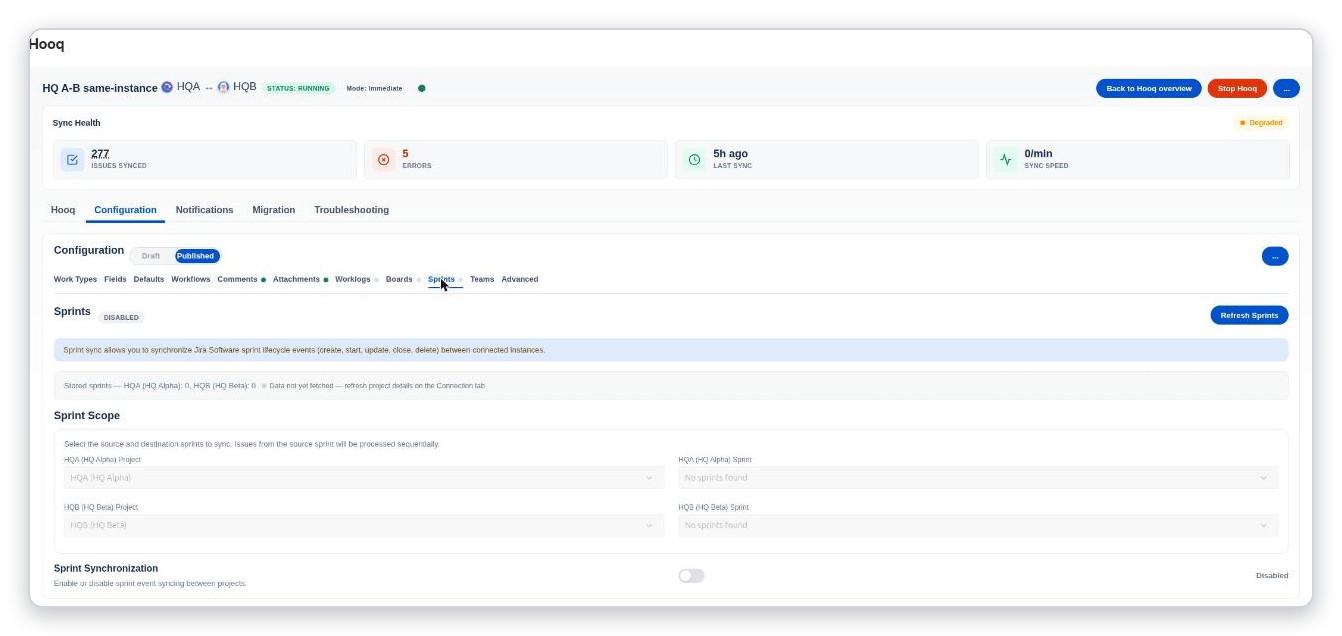Screen dimensions: 1342x636
Task: Switch configuration view to Draft
Action: pyautogui.click(x=151, y=256)
